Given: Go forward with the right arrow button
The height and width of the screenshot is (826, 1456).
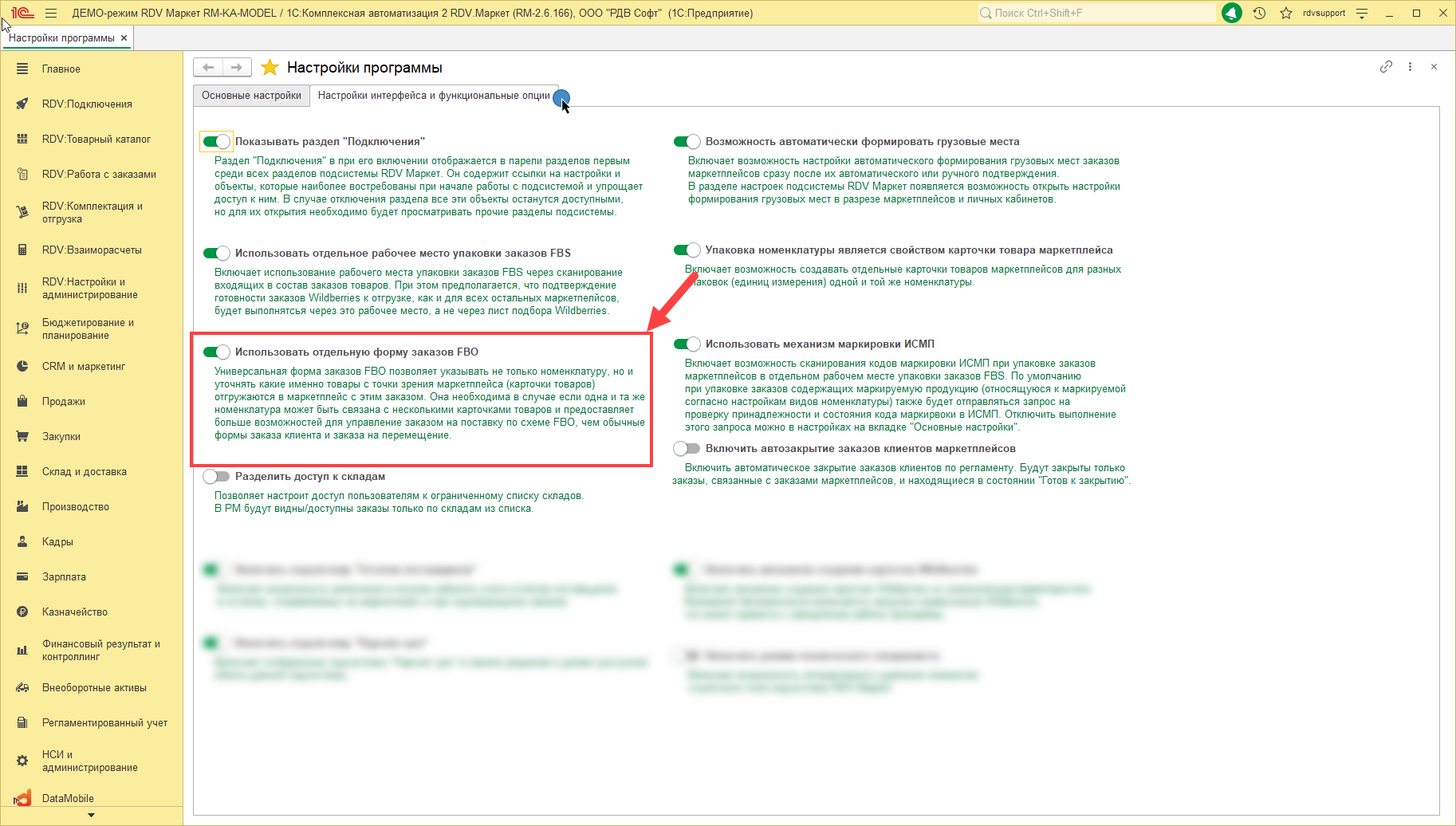Looking at the screenshot, I should coord(237,68).
